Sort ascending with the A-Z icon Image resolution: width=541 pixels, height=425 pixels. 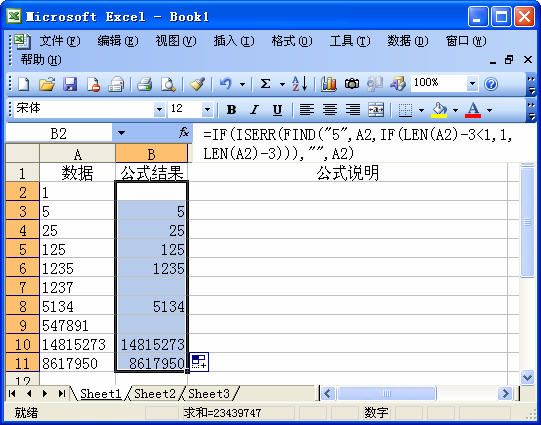(x=299, y=84)
